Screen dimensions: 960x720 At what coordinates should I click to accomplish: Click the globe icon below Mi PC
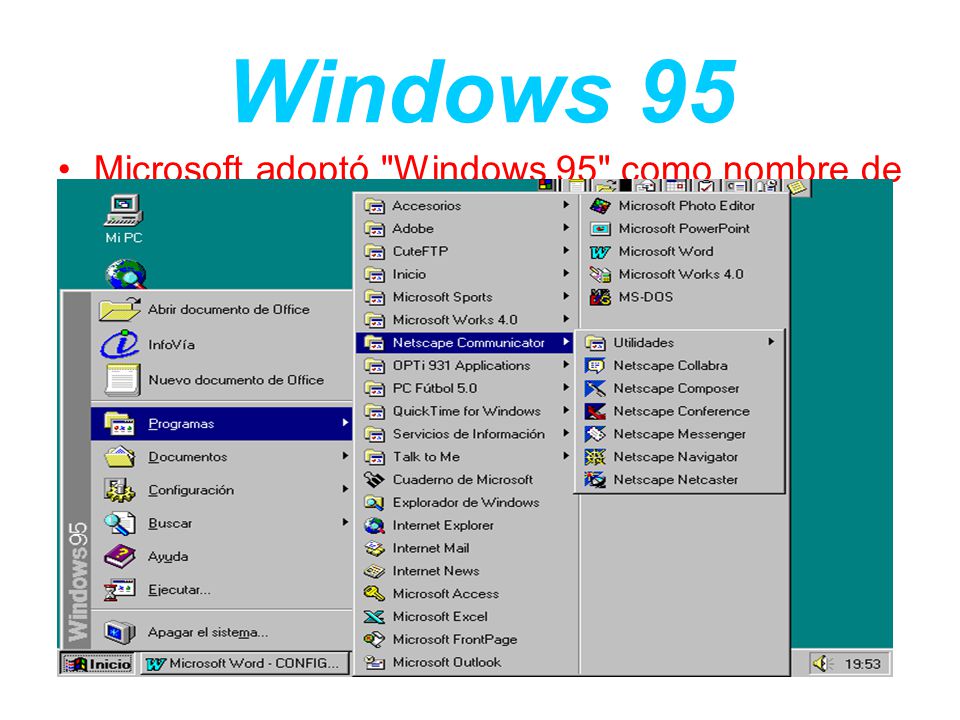[x=126, y=274]
